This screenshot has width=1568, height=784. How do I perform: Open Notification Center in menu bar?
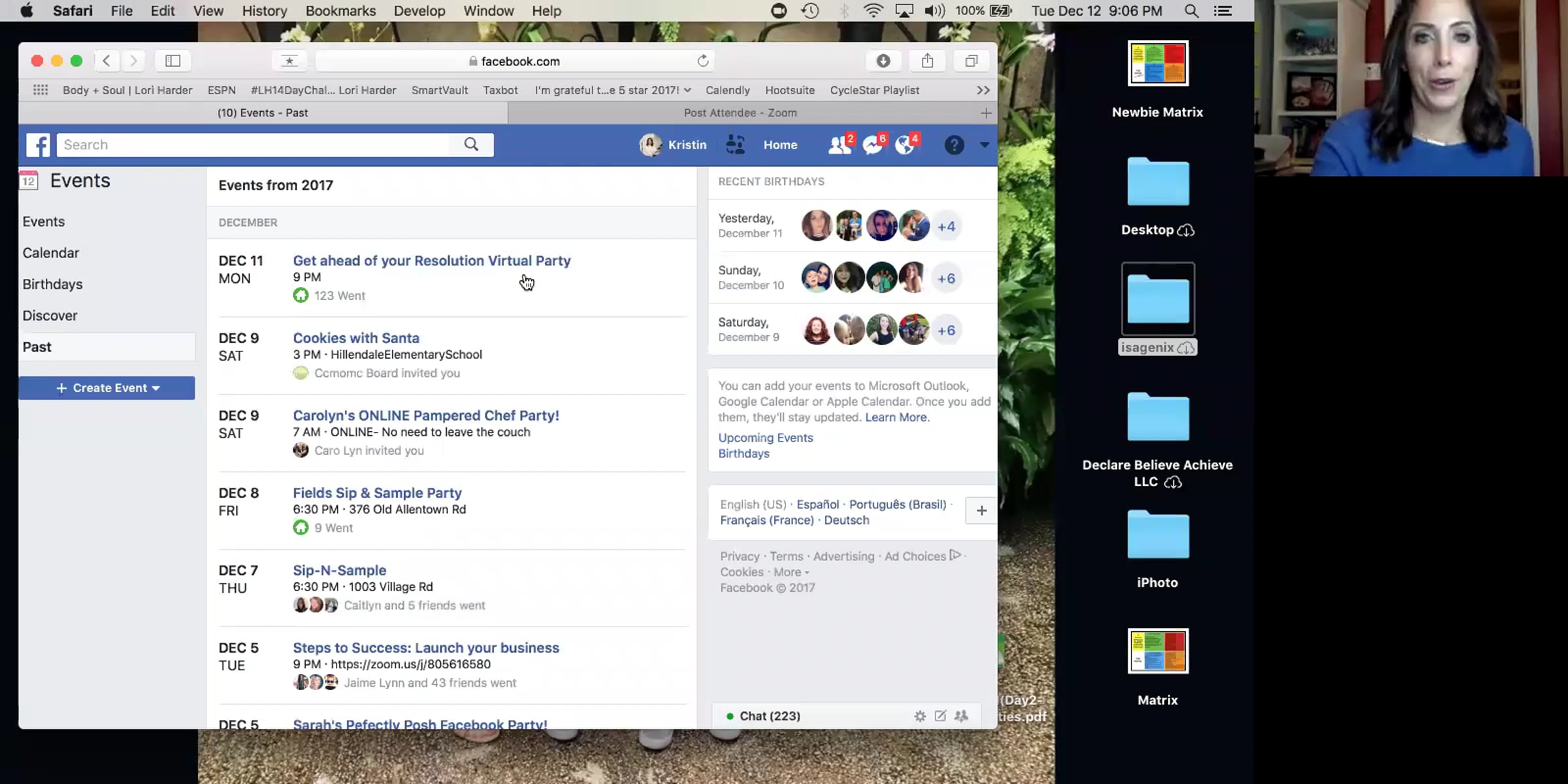coord(1222,11)
